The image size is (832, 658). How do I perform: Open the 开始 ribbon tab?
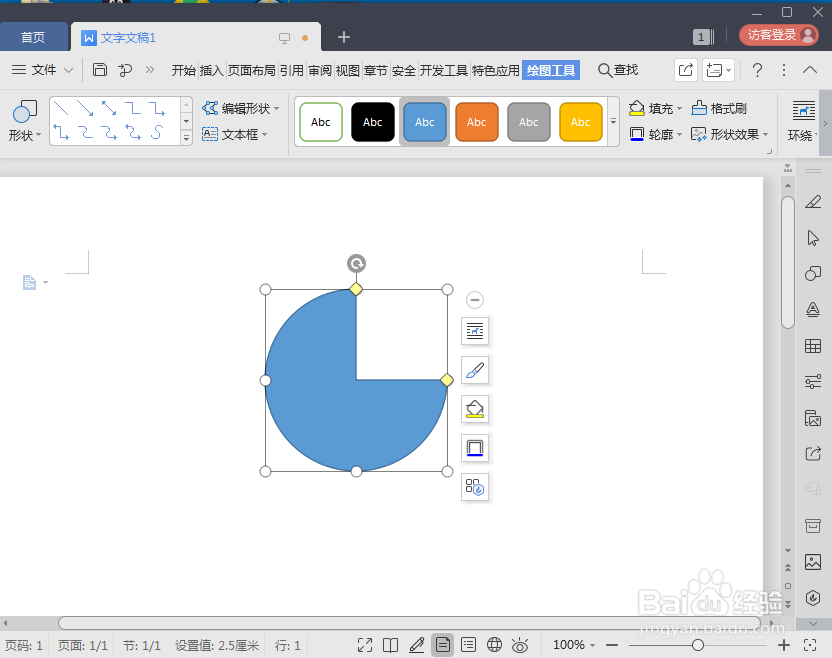pyautogui.click(x=184, y=70)
